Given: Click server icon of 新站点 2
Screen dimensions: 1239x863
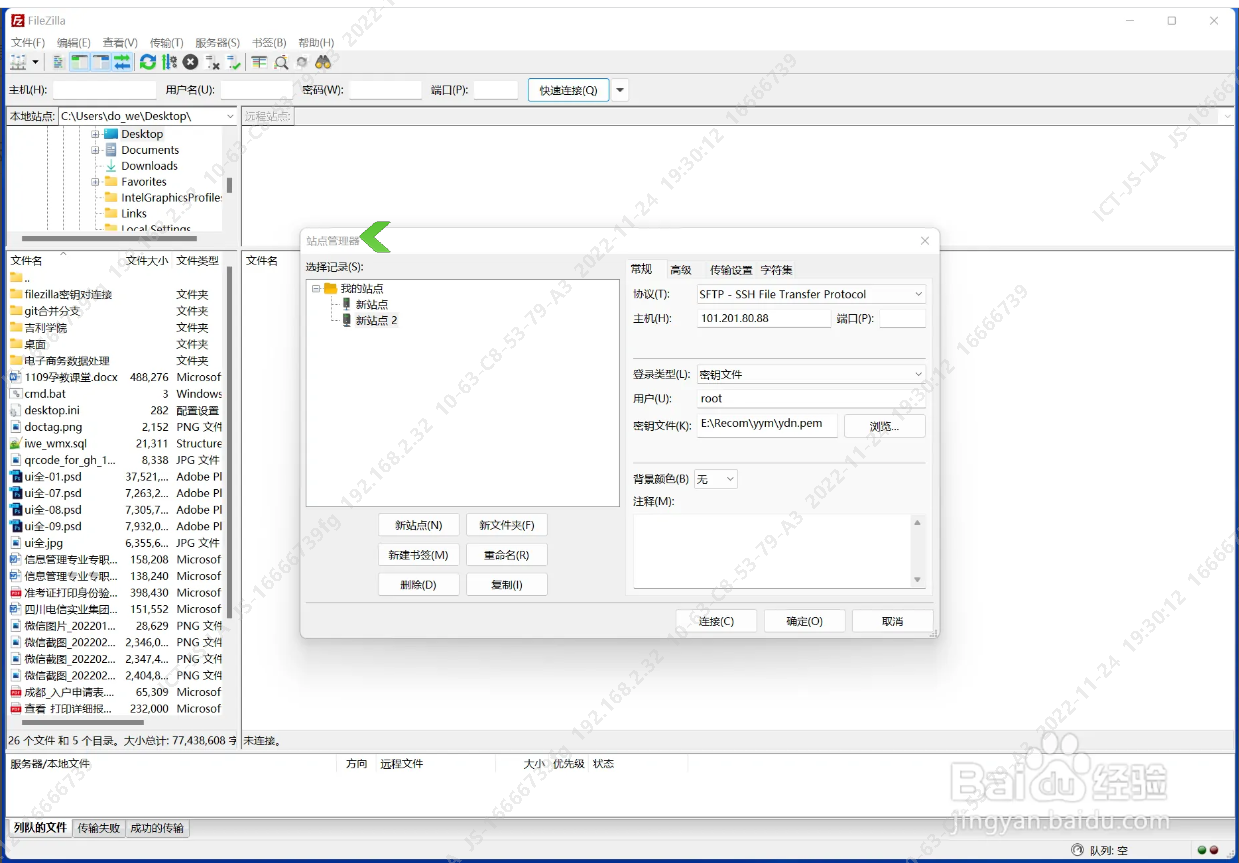Looking at the screenshot, I should [347, 320].
